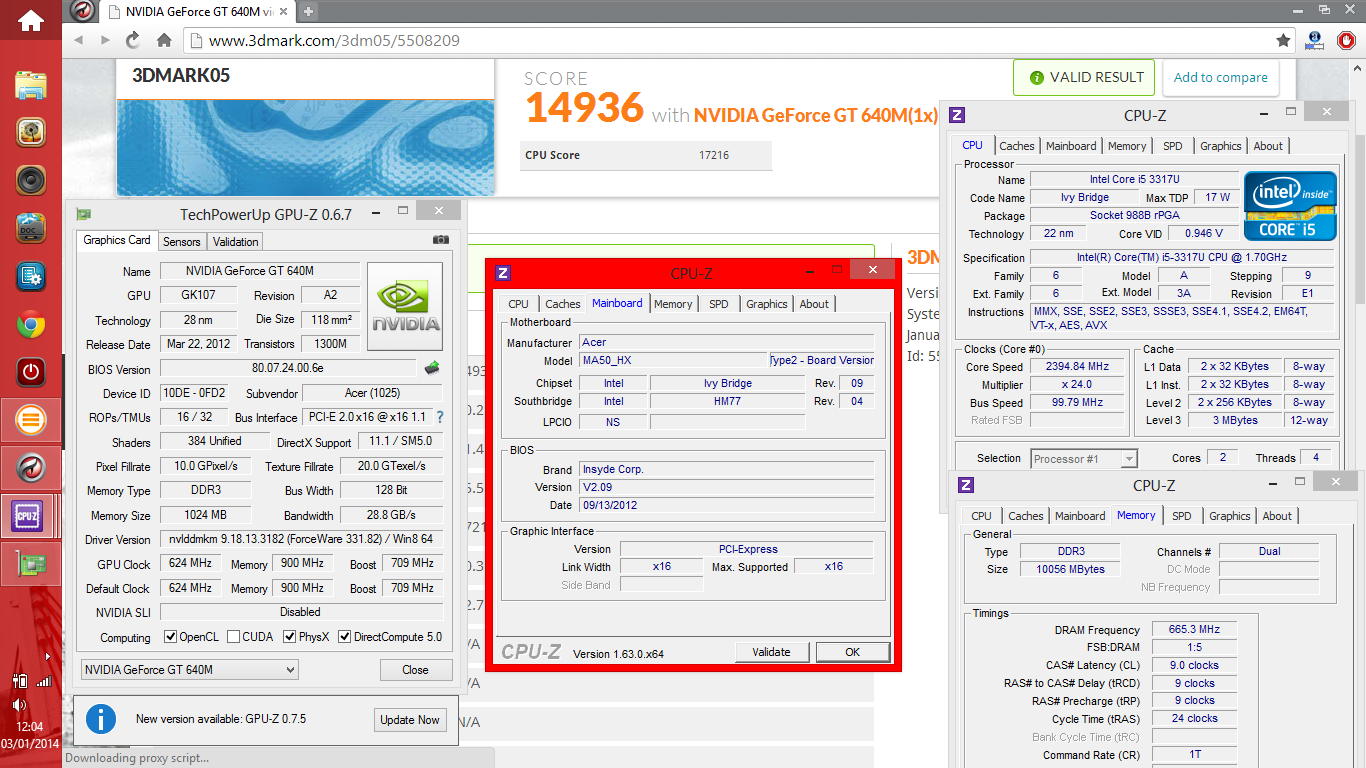Click the browser page scroll-up arrow
Viewport: 1366px width, 768px height.
point(1359,67)
